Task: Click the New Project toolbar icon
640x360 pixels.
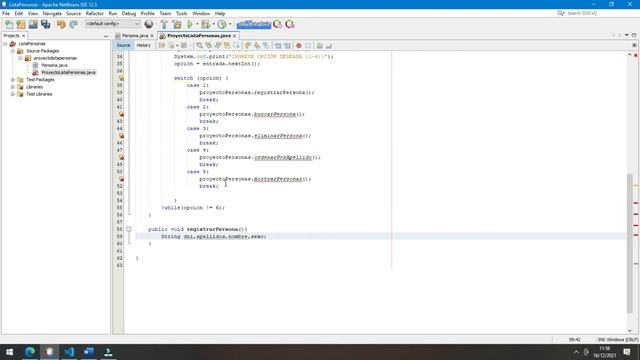Action: (21, 24)
